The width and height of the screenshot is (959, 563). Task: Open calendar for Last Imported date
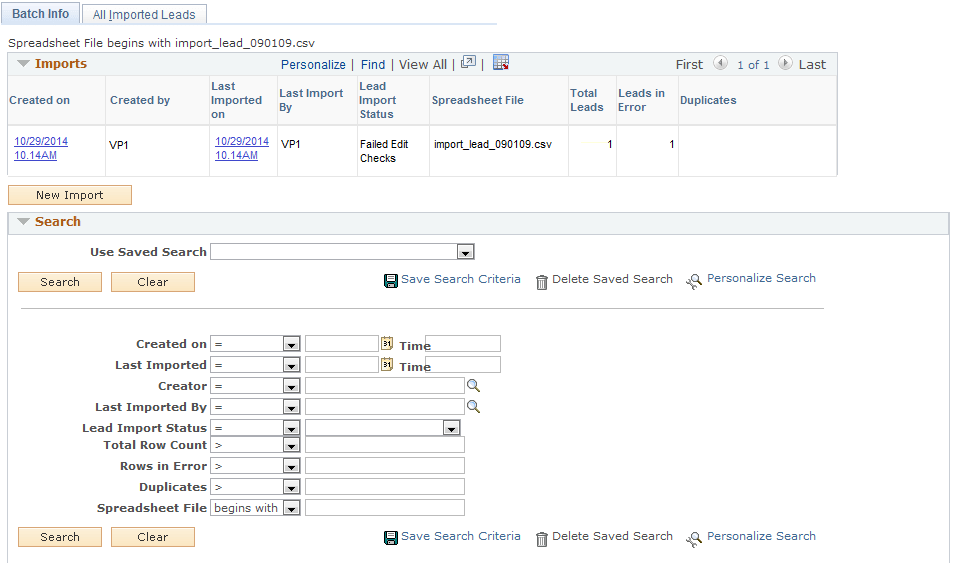(x=387, y=365)
